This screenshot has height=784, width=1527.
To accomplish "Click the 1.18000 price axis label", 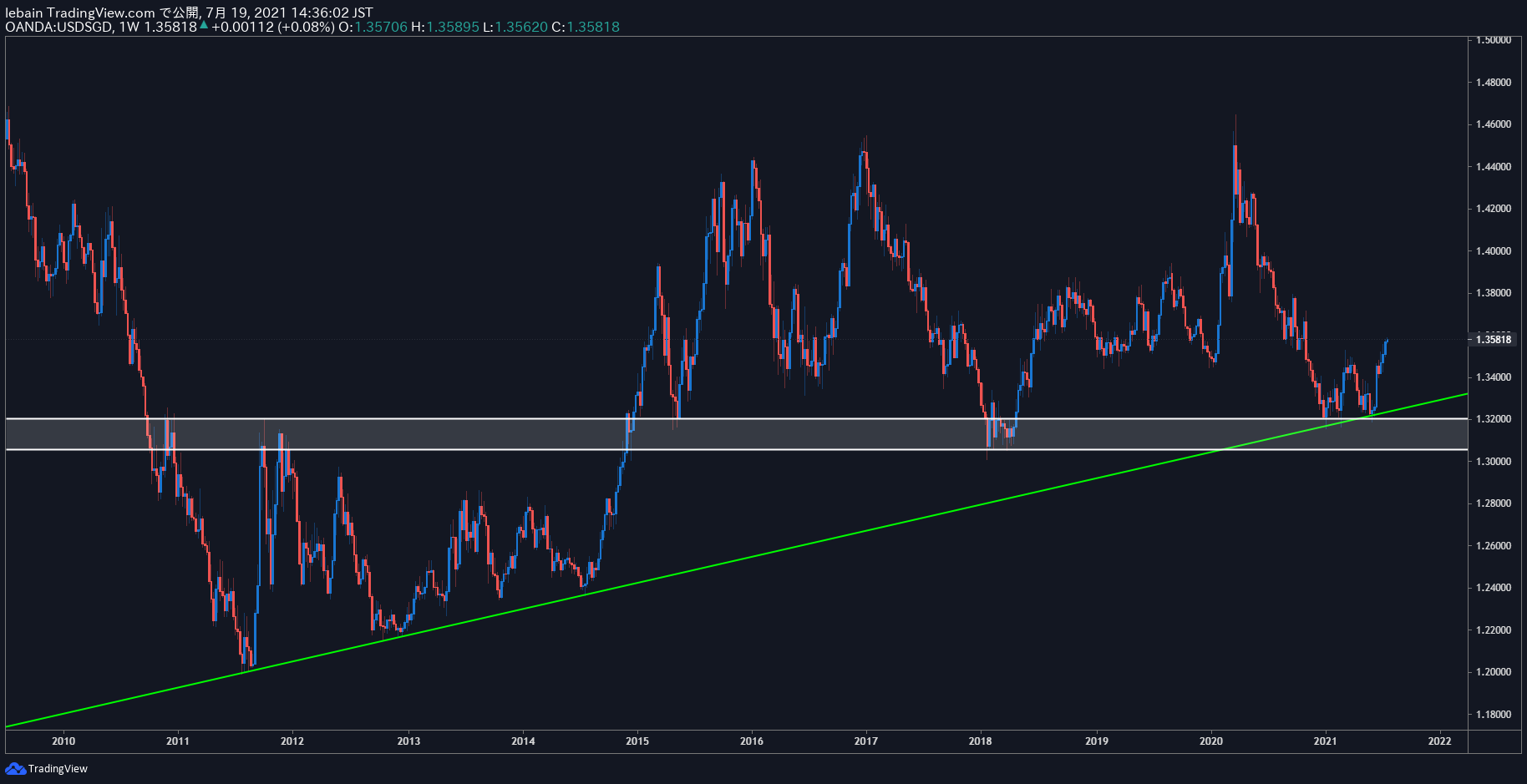I will click(x=1494, y=715).
